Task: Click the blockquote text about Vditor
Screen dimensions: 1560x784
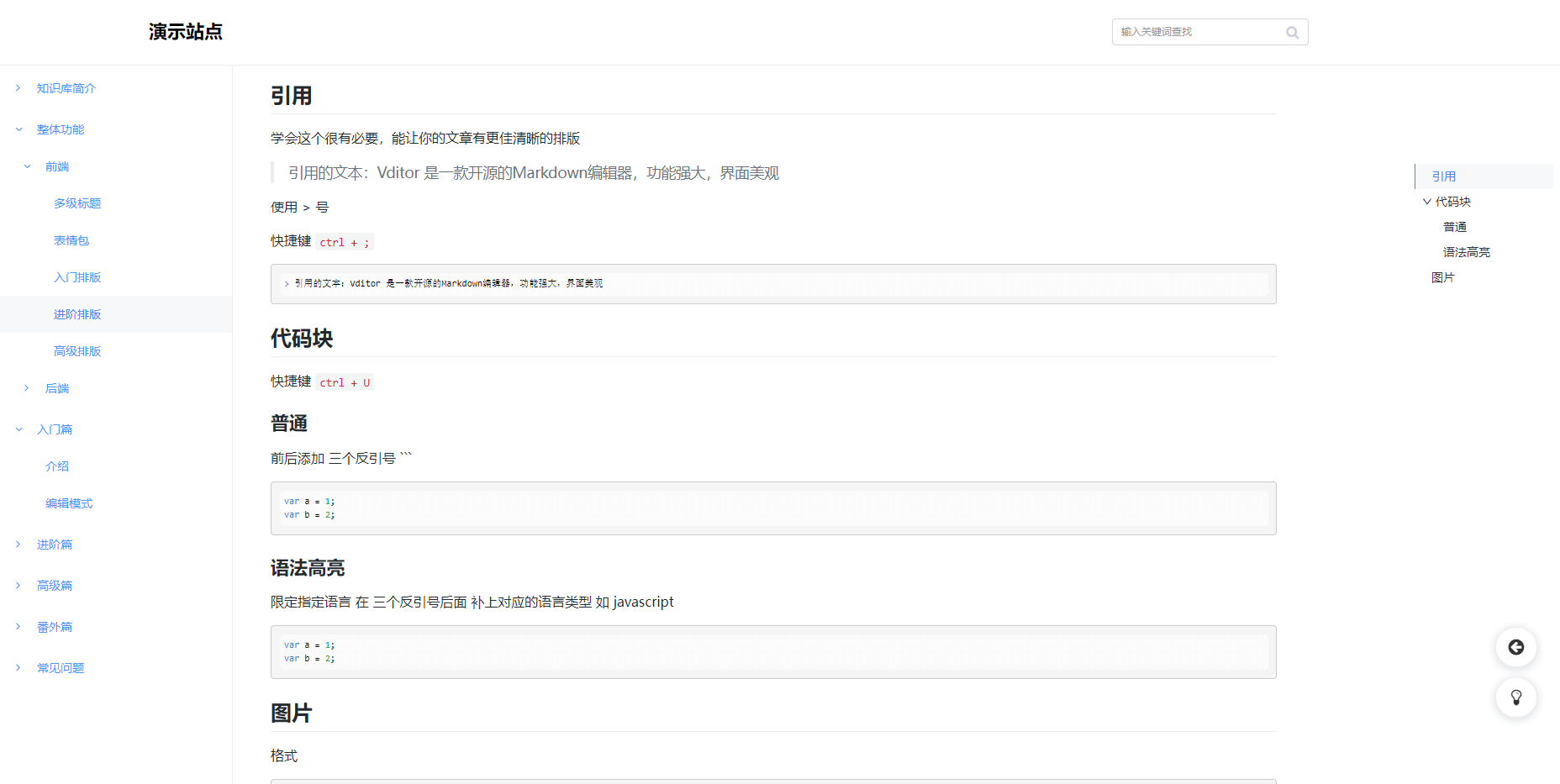Action: tap(534, 173)
